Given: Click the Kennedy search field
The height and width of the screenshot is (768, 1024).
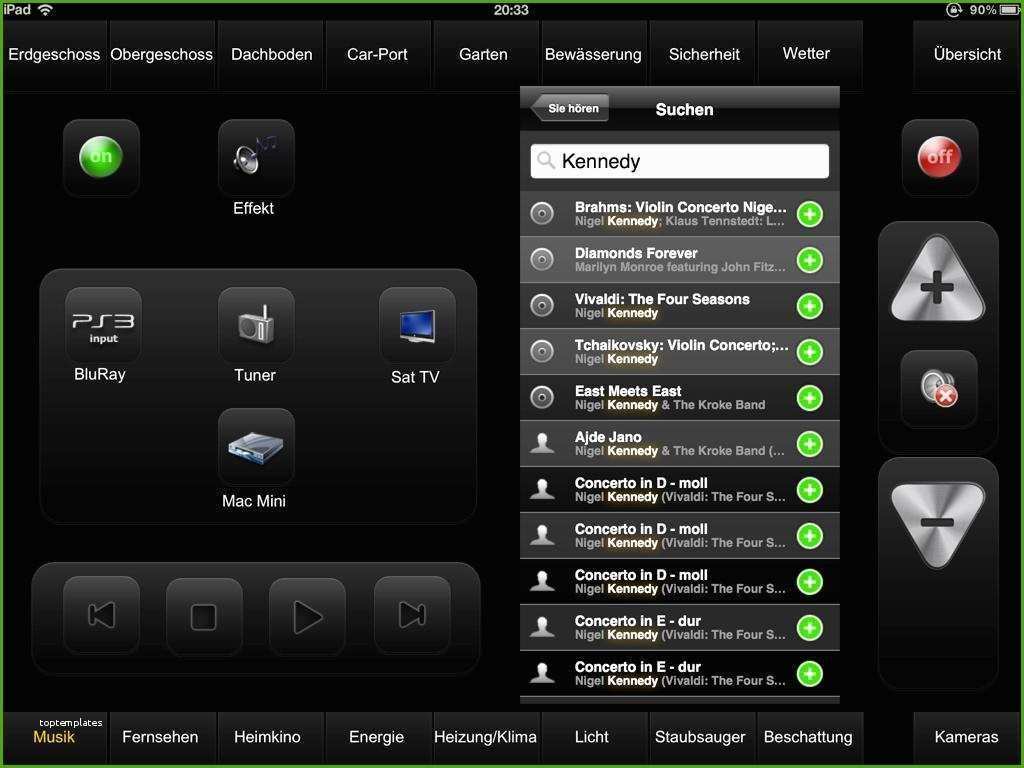Looking at the screenshot, I should 680,161.
